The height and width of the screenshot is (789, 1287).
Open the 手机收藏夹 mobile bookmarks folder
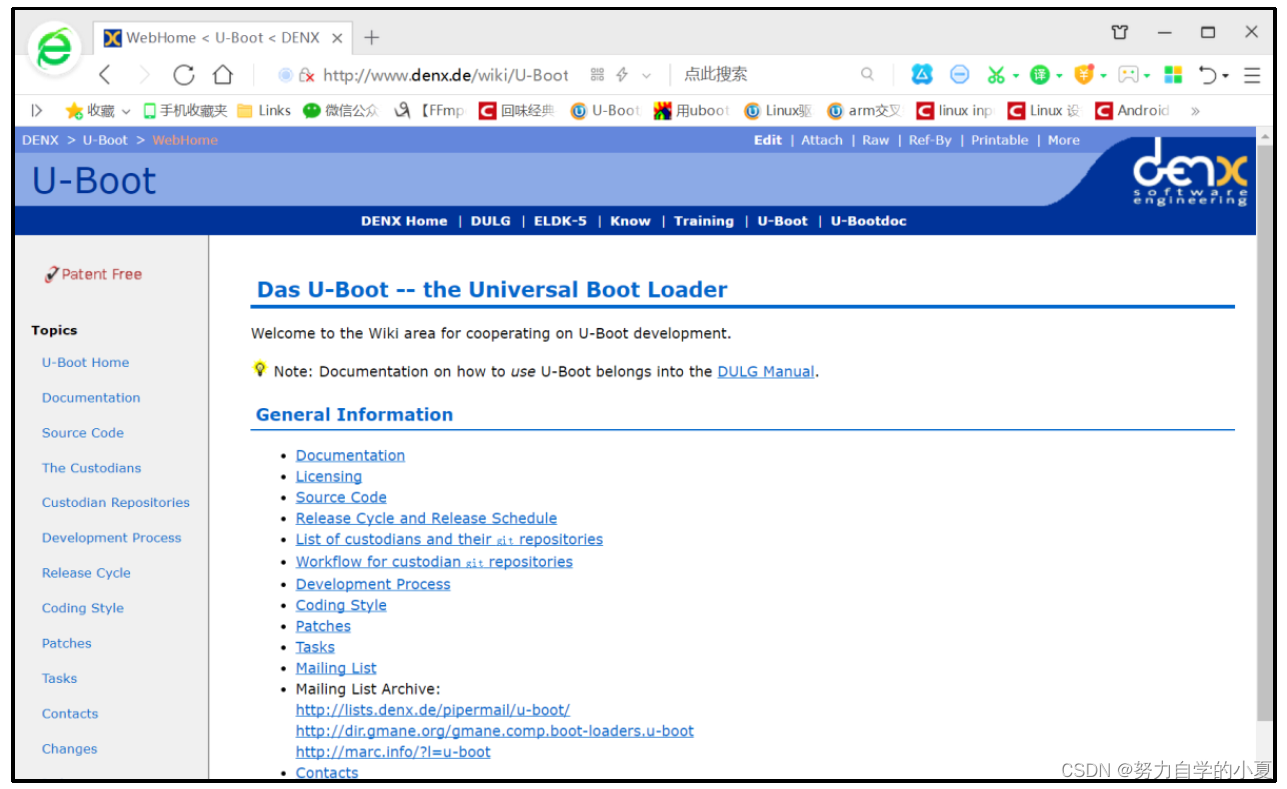pos(185,111)
